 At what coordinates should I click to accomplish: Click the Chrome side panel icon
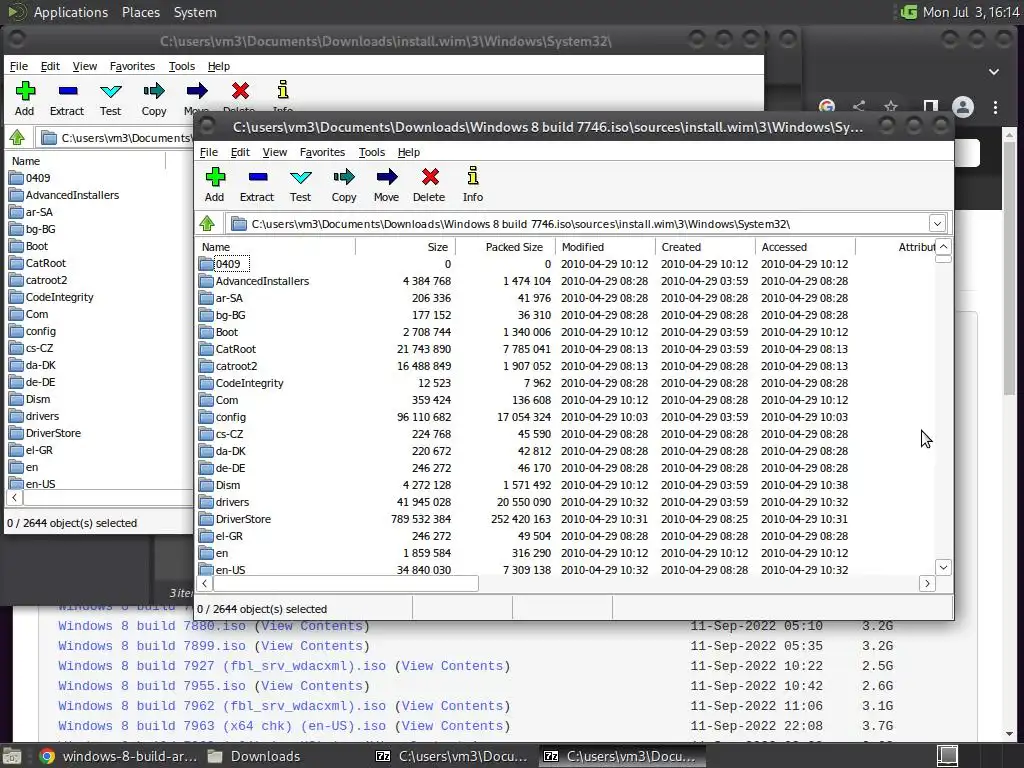click(930, 106)
